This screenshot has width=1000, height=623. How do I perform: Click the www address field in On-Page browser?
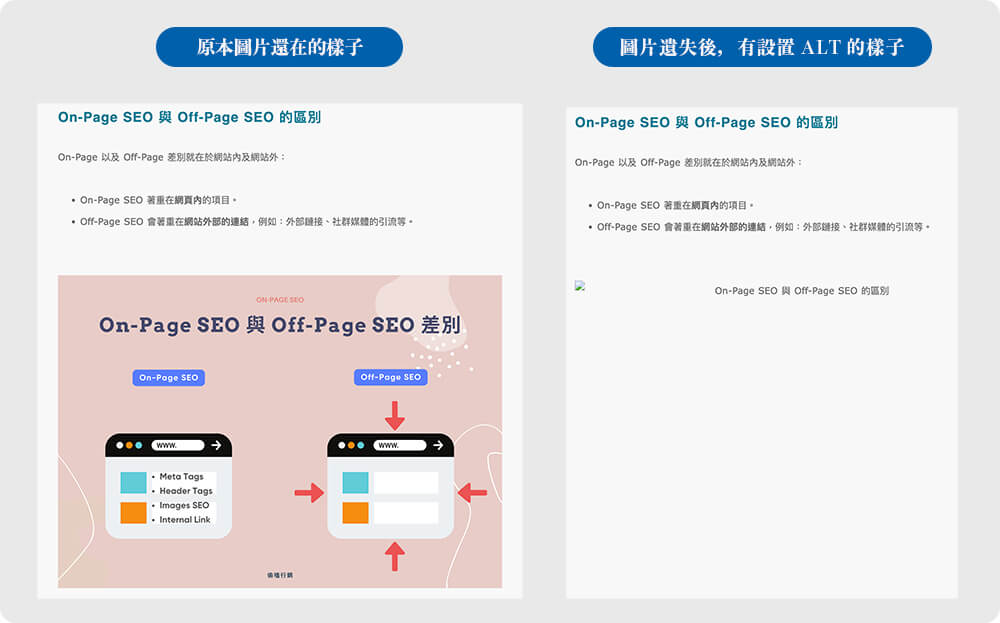point(177,445)
